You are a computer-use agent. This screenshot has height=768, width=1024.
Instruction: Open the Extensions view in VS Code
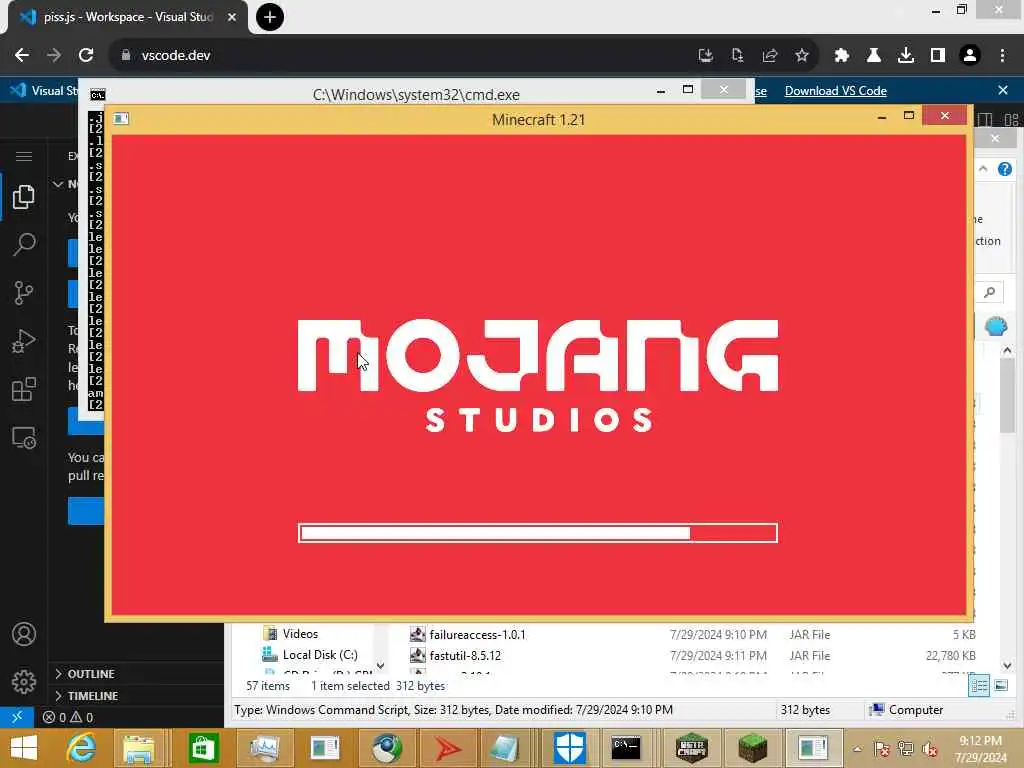[24, 390]
